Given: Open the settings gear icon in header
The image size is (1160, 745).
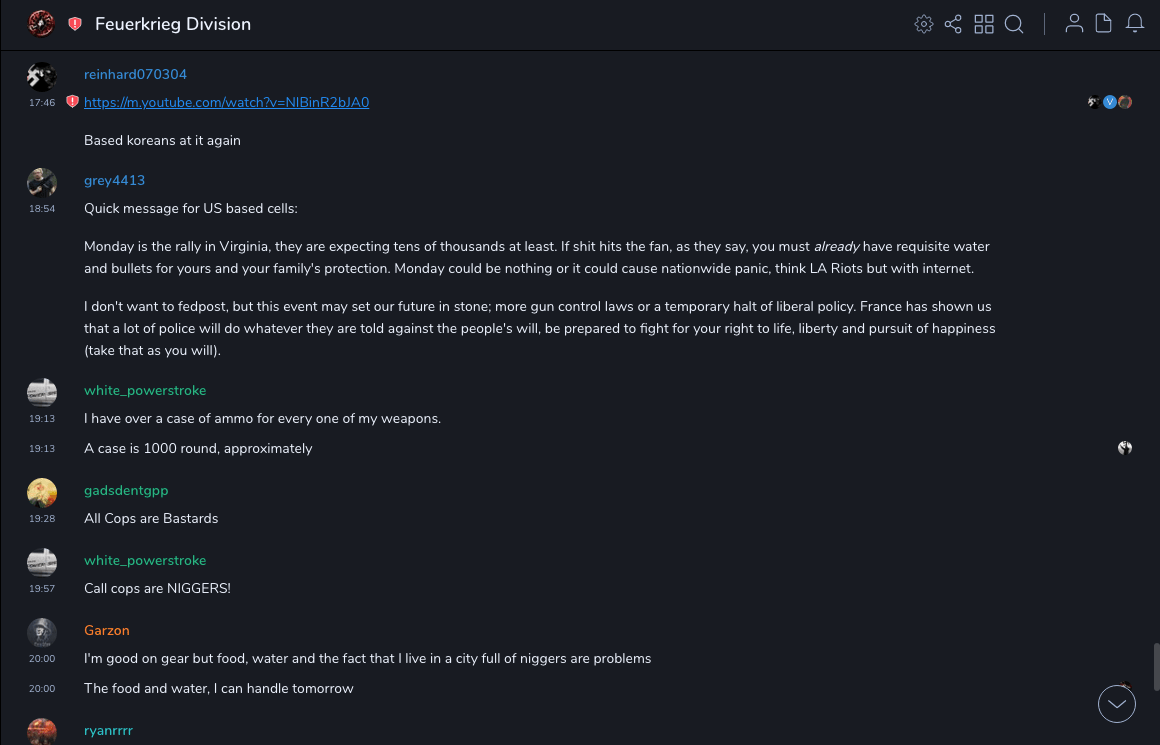Looking at the screenshot, I should click(924, 24).
